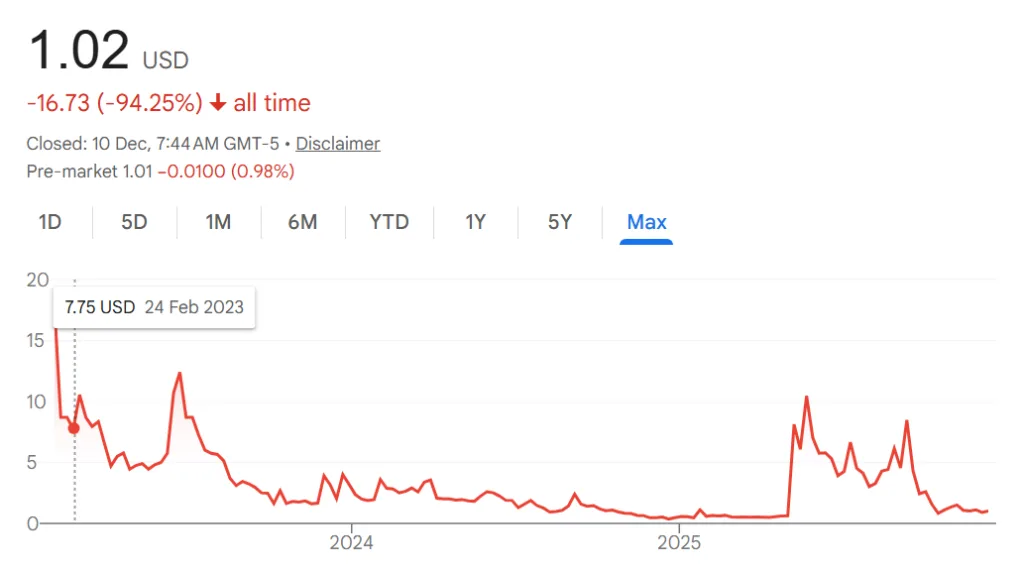Image resolution: width=1024 pixels, height=570 pixels.
Task: Click the Max range tab
Action: point(646,222)
